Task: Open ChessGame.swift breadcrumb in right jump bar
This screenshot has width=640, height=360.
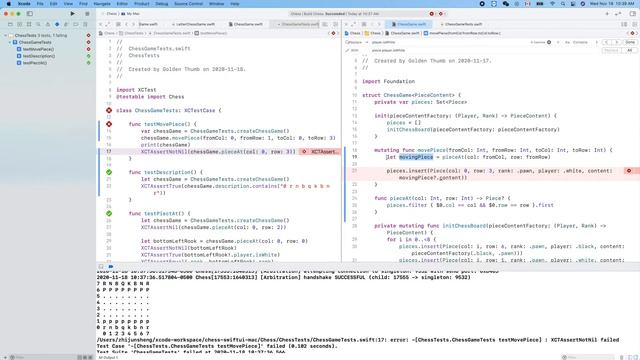Action: tap(402, 33)
